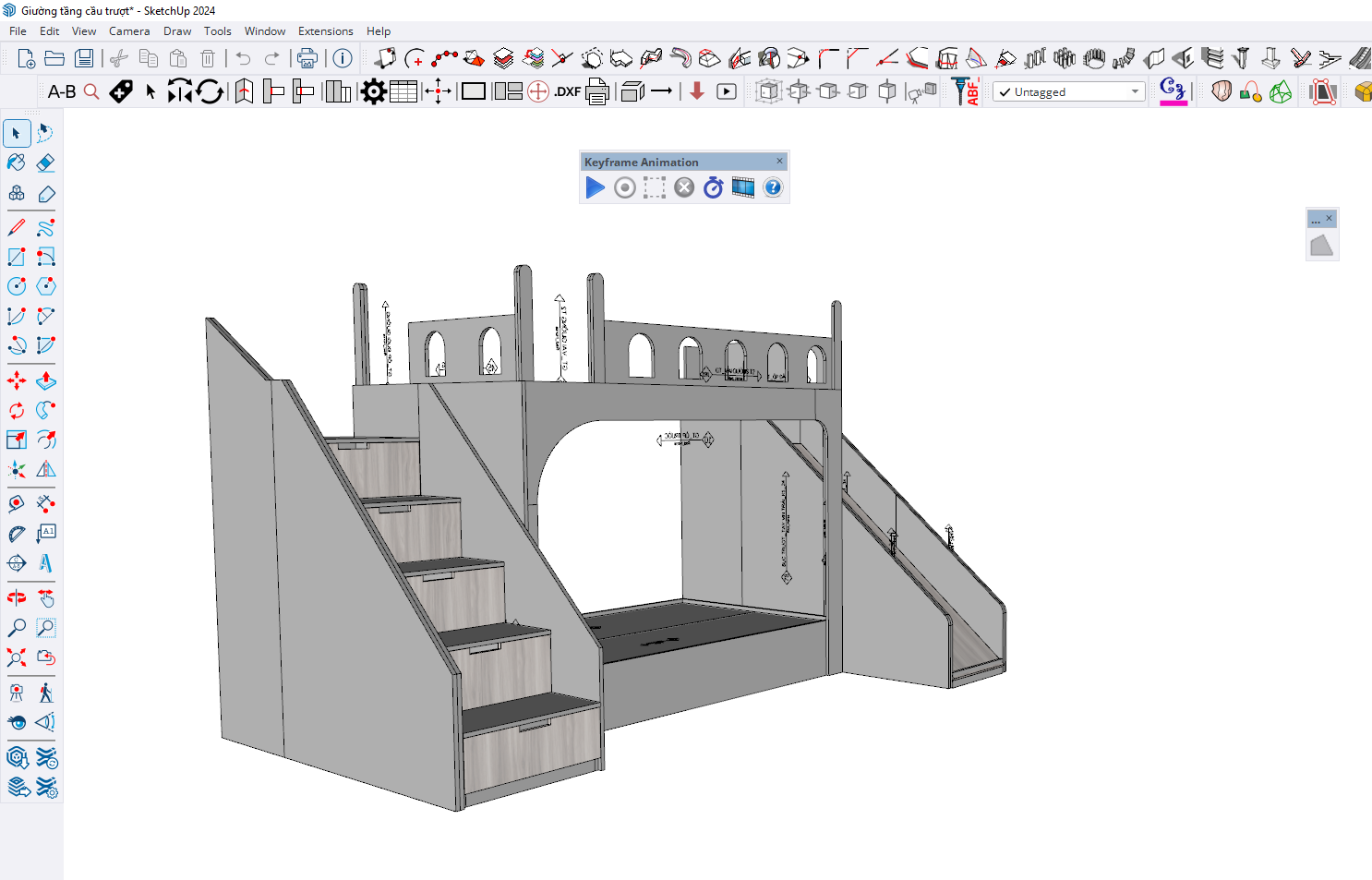Select the Eraser tool
Screen dimensions: 1372x880
coord(45,163)
